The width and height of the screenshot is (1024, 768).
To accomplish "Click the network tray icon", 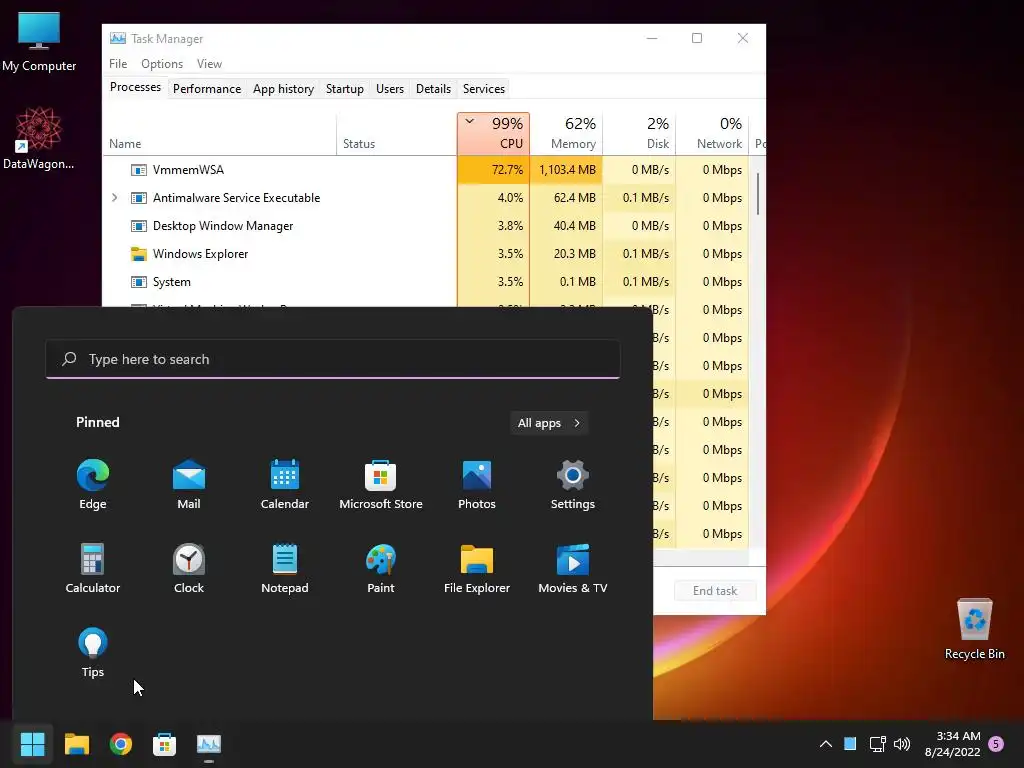I will 877,744.
